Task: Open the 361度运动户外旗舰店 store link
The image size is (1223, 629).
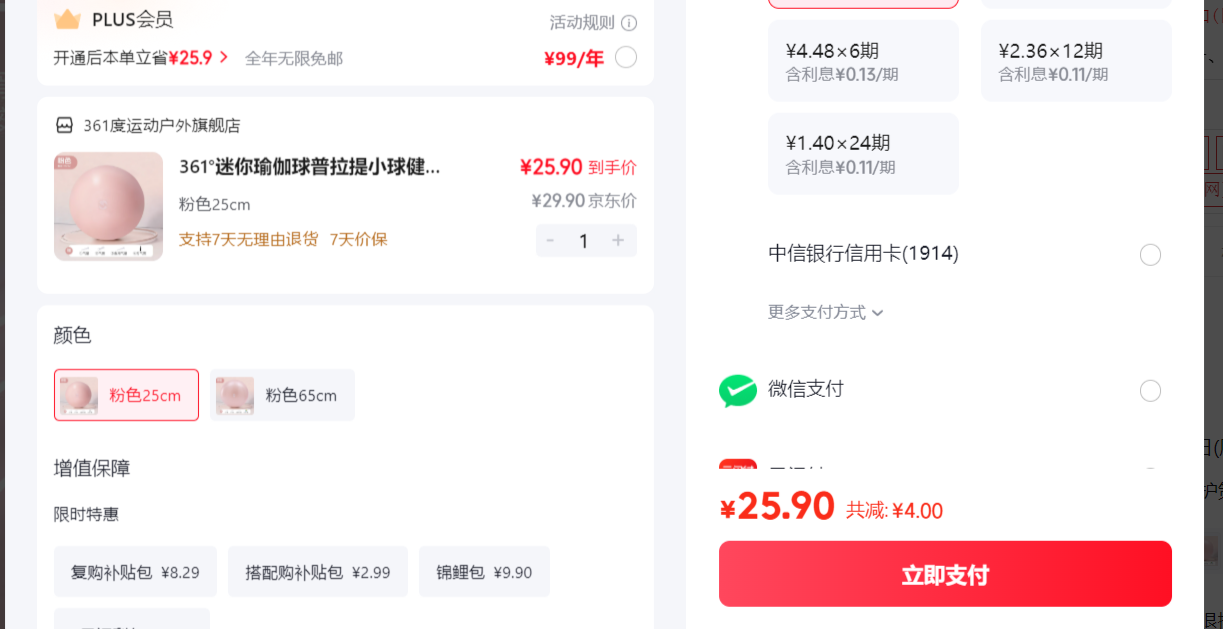Action: tap(162, 126)
